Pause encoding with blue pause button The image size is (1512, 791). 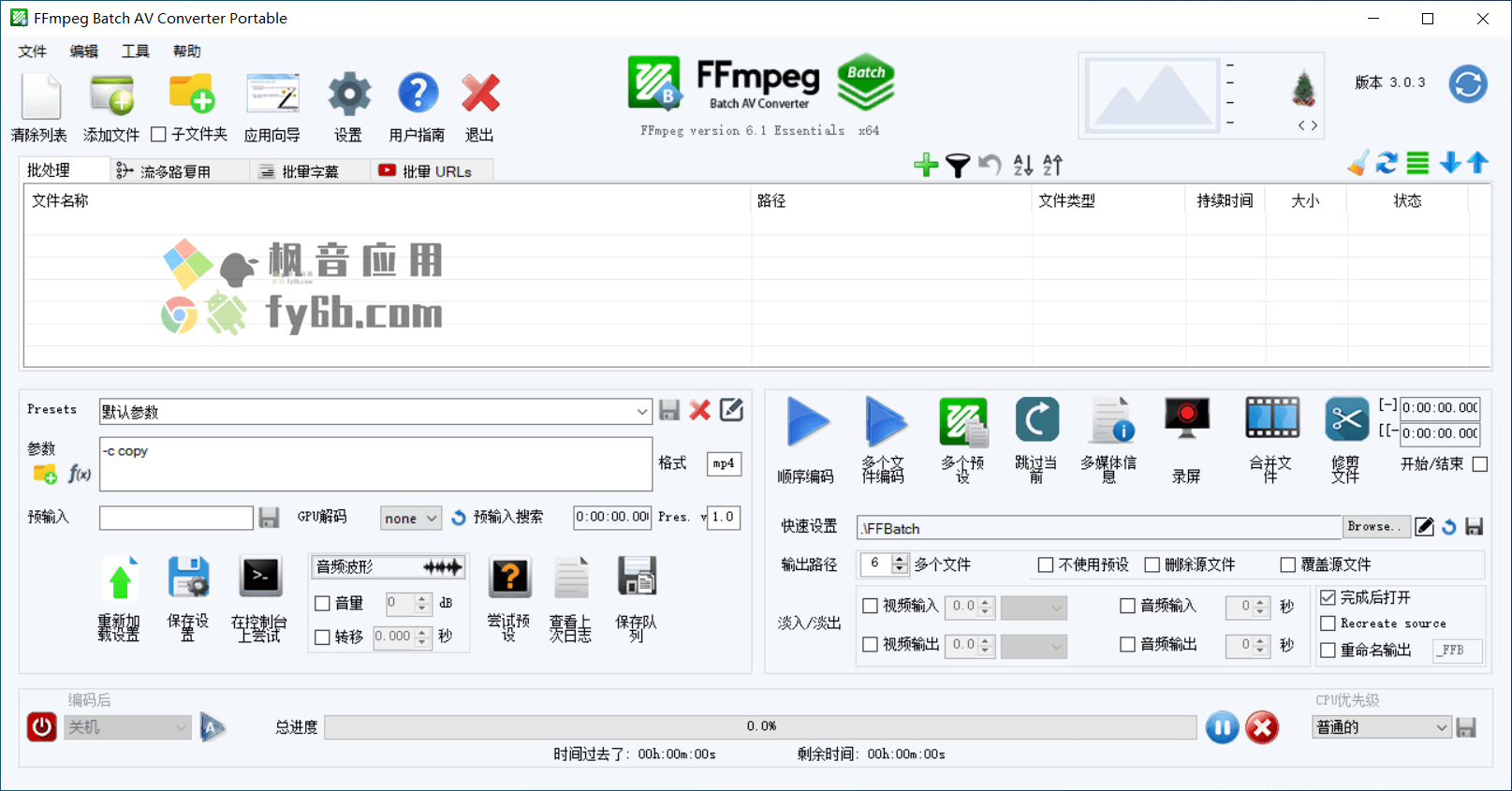pyautogui.click(x=1222, y=727)
